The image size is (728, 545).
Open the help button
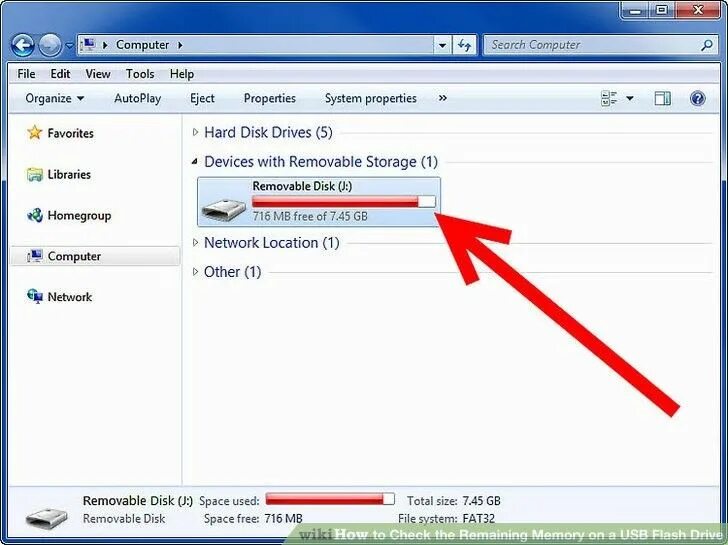(697, 98)
